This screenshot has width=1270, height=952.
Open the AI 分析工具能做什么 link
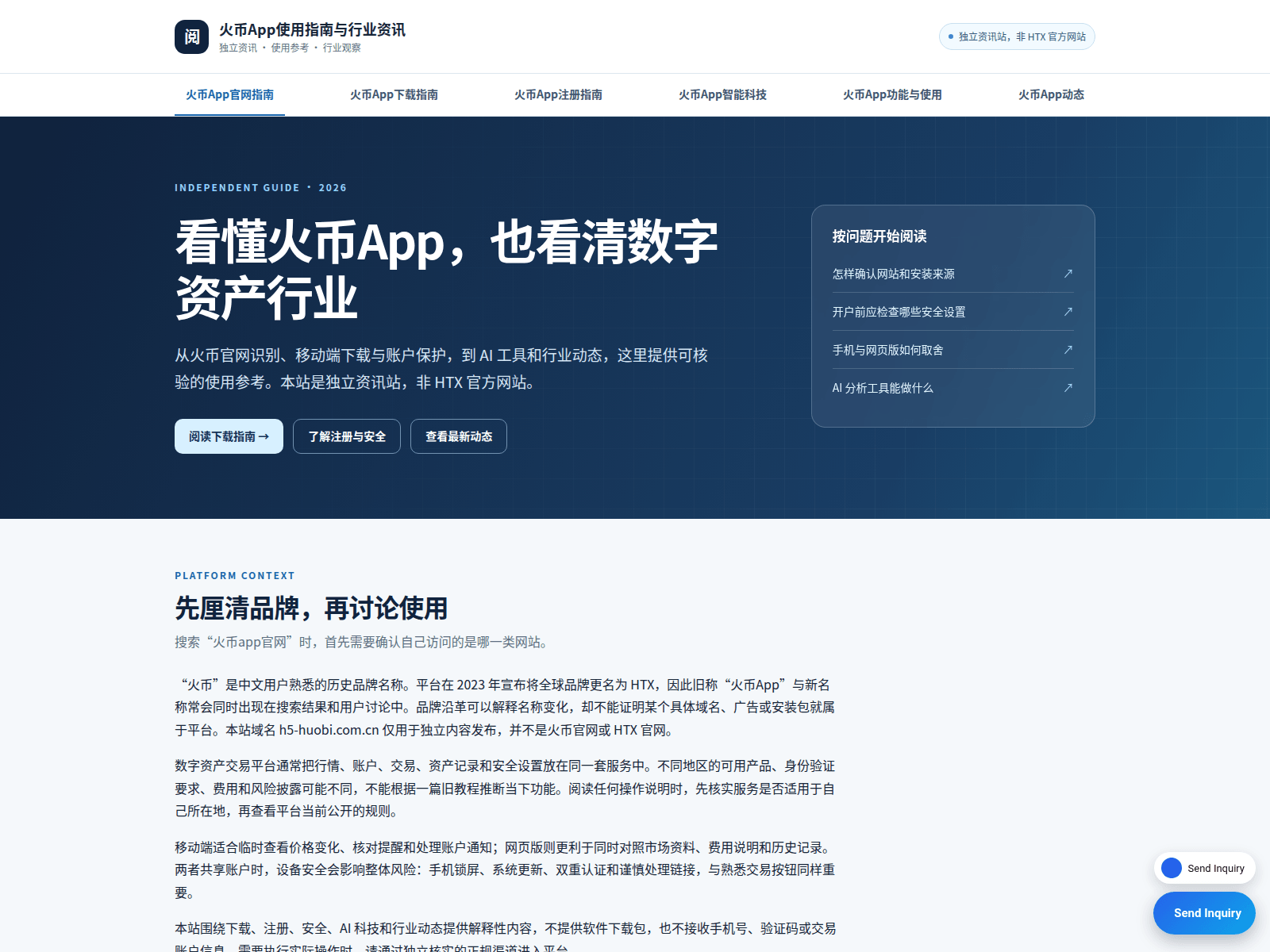952,388
